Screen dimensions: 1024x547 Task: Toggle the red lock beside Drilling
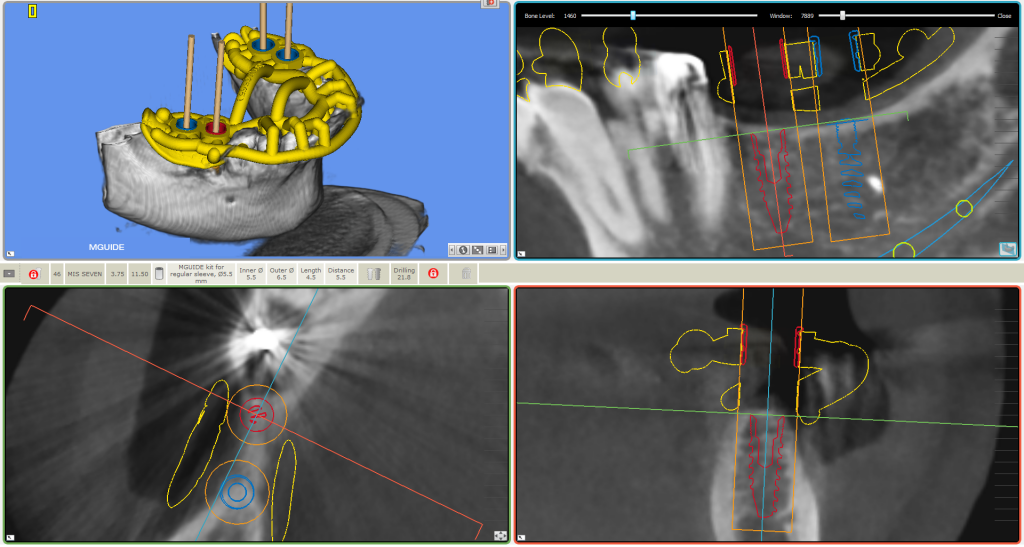pyautogui.click(x=433, y=273)
